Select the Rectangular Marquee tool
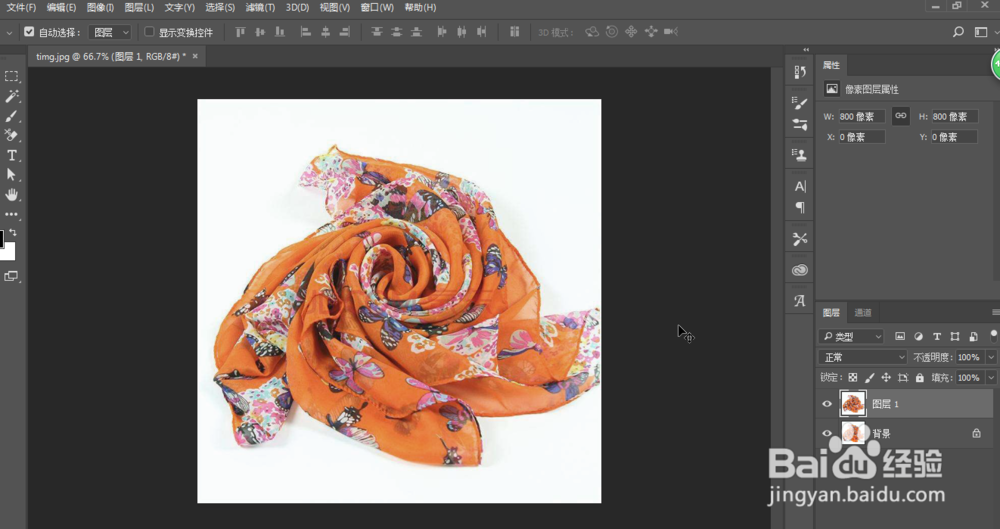Viewport: 1000px width, 529px height. (x=11, y=77)
